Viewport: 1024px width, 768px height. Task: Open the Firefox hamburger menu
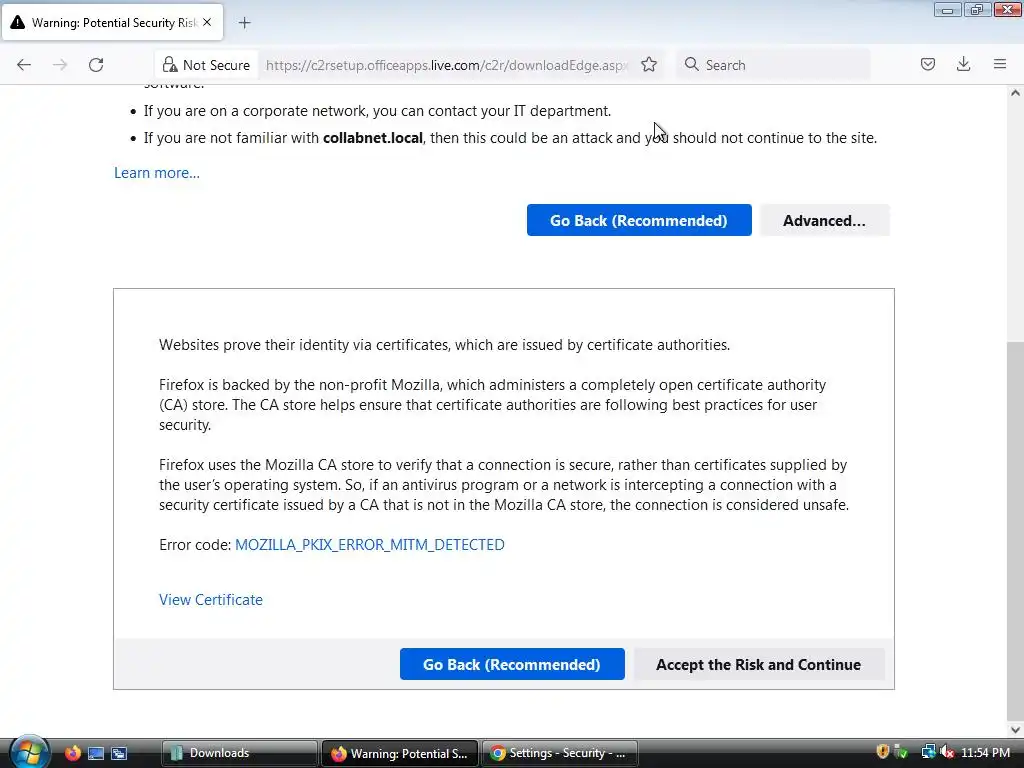tap(999, 64)
